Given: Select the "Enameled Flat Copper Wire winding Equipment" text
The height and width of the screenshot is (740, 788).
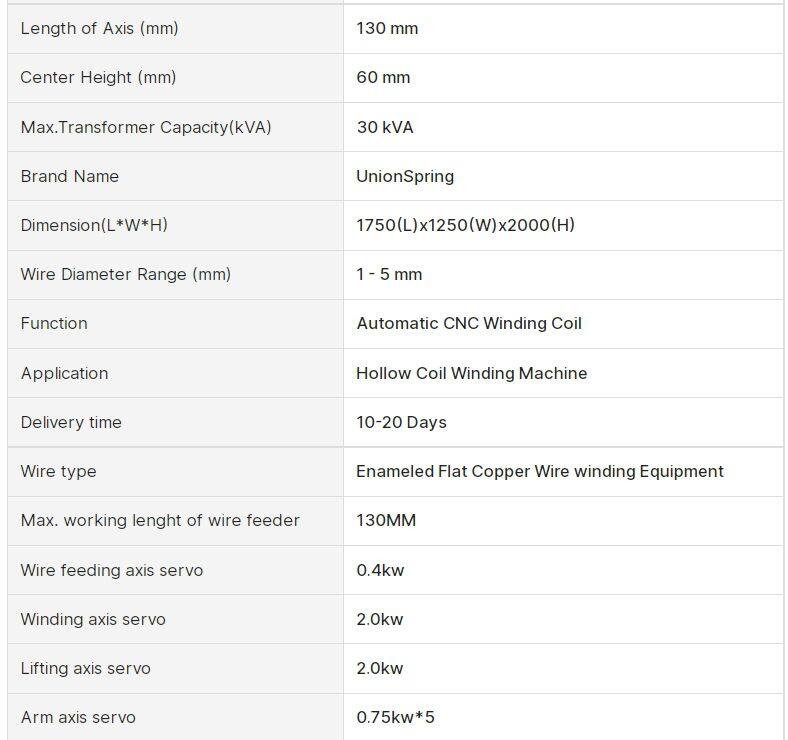Looking at the screenshot, I should click(540, 471).
